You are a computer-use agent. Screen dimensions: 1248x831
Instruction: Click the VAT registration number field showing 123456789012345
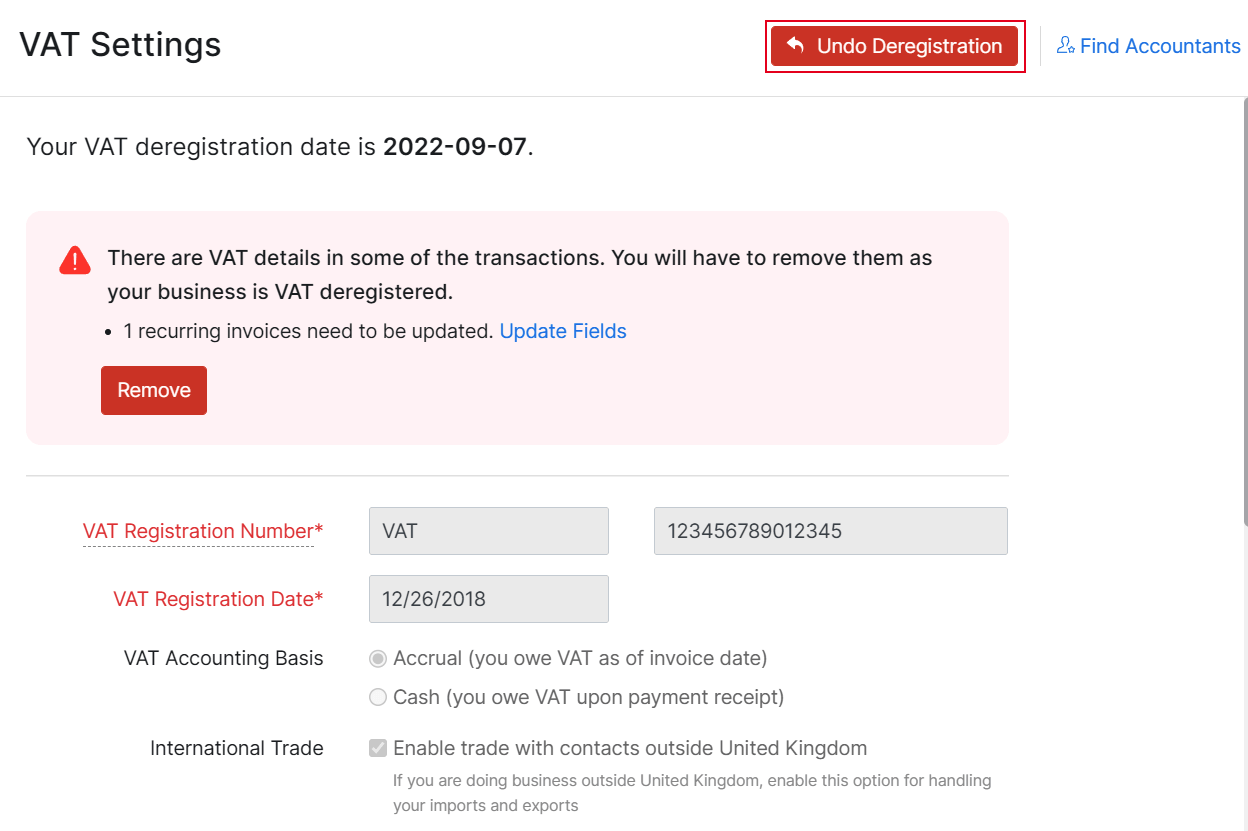point(830,531)
